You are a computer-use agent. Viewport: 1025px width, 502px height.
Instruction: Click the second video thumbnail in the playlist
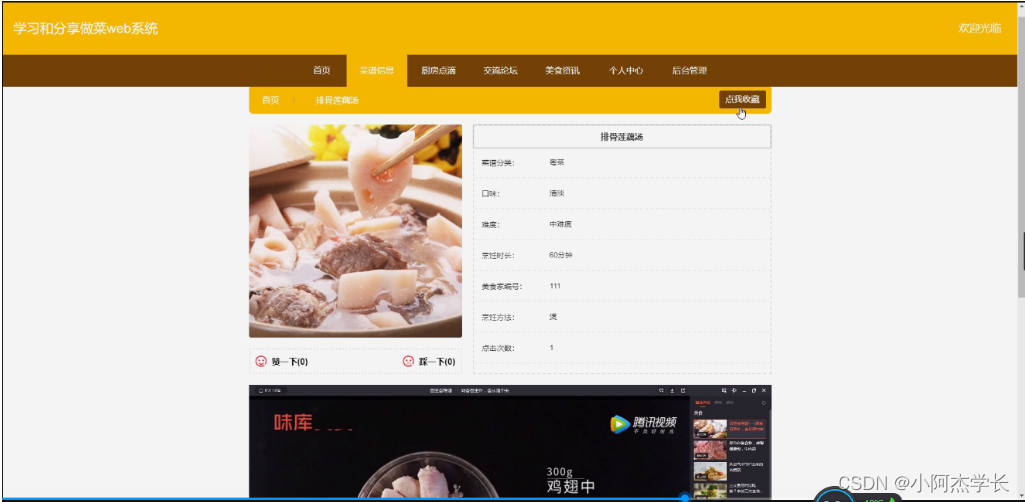point(710,450)
